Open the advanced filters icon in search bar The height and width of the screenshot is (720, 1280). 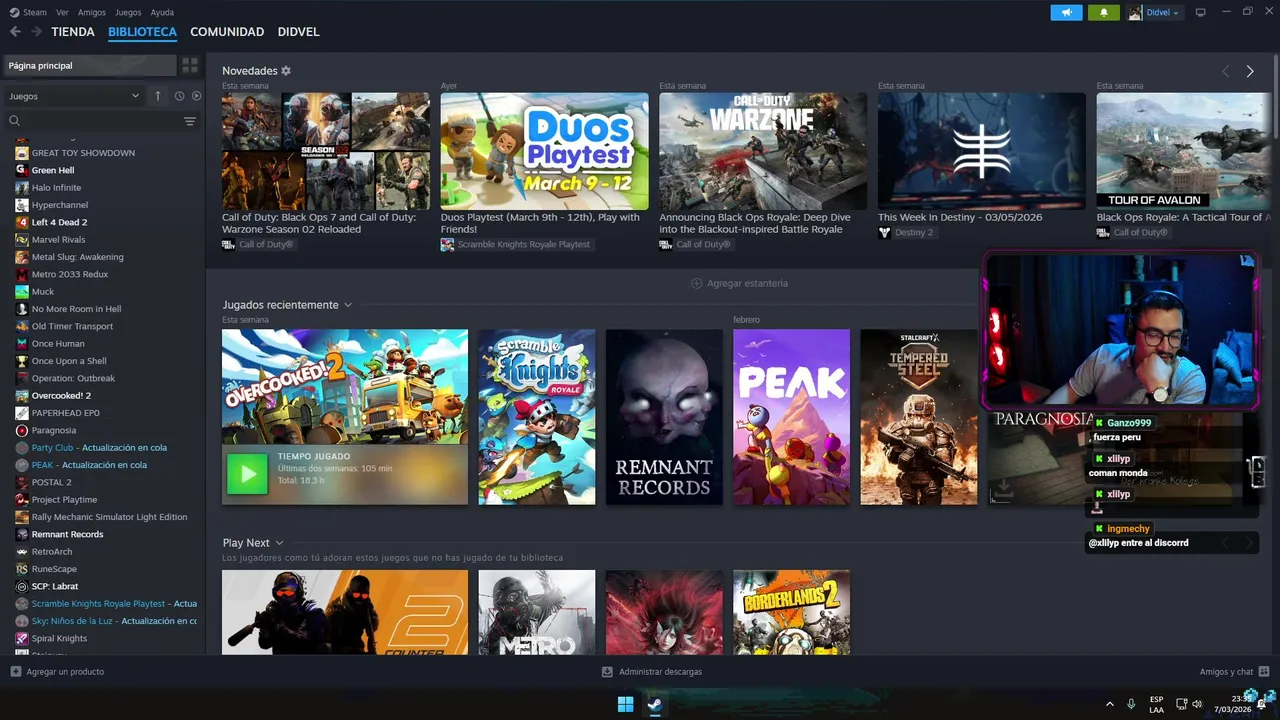point(190,121)
